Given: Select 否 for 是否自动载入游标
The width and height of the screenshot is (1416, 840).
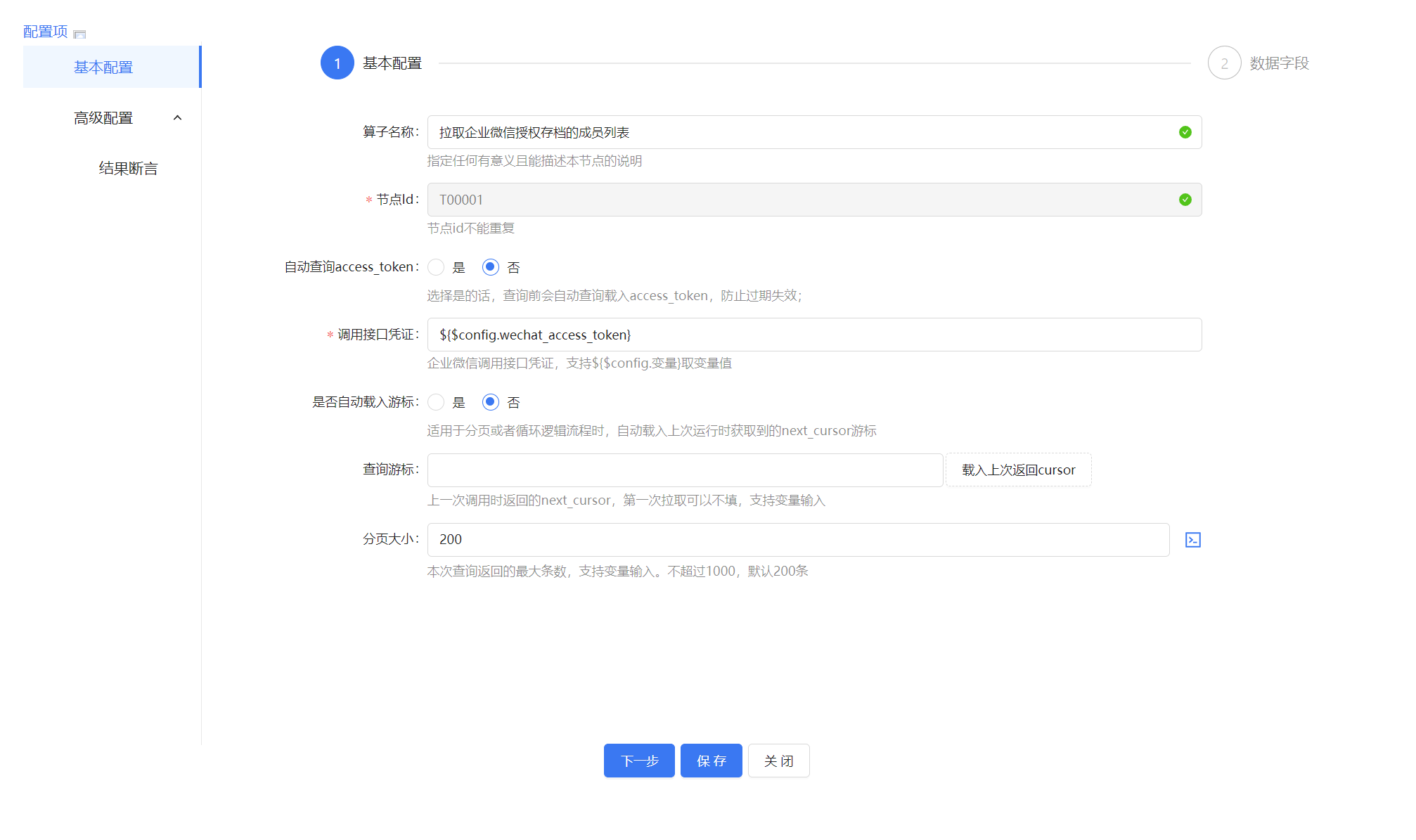Looking at the screenshot, I should pyautogui.click(x=490, y=402).
